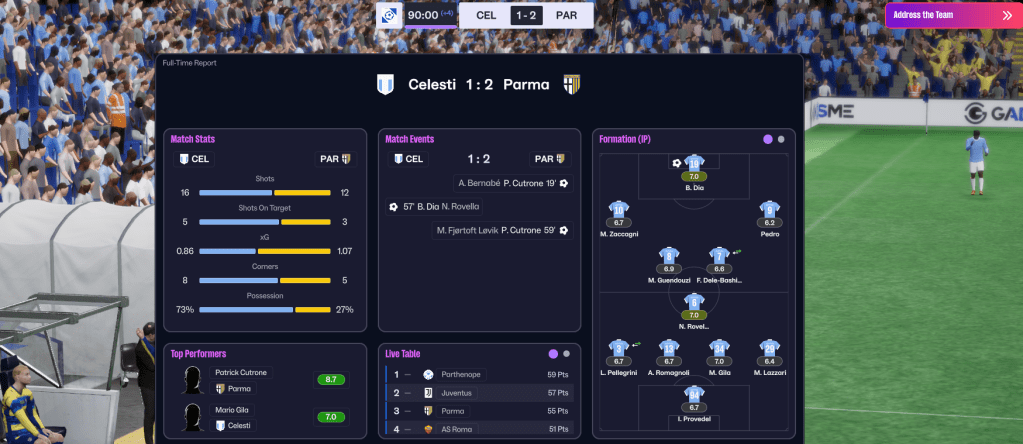Open the Juventus row in Live Table
The image size is (1023, 444).
coord(478,393)
